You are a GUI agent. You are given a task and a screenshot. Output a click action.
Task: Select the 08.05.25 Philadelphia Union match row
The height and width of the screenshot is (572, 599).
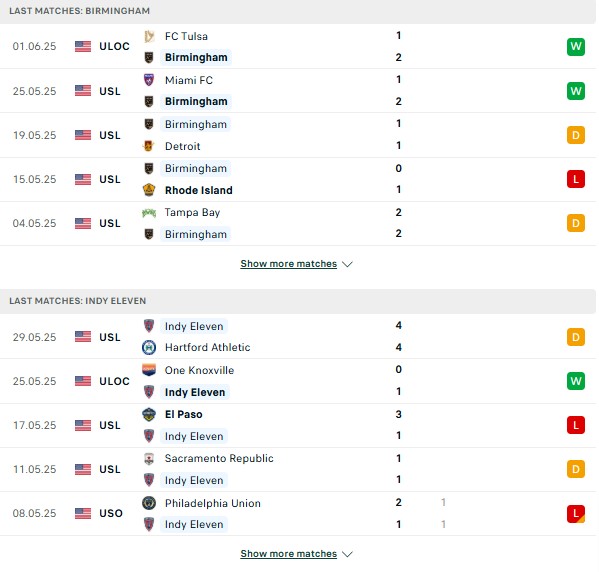298,514
